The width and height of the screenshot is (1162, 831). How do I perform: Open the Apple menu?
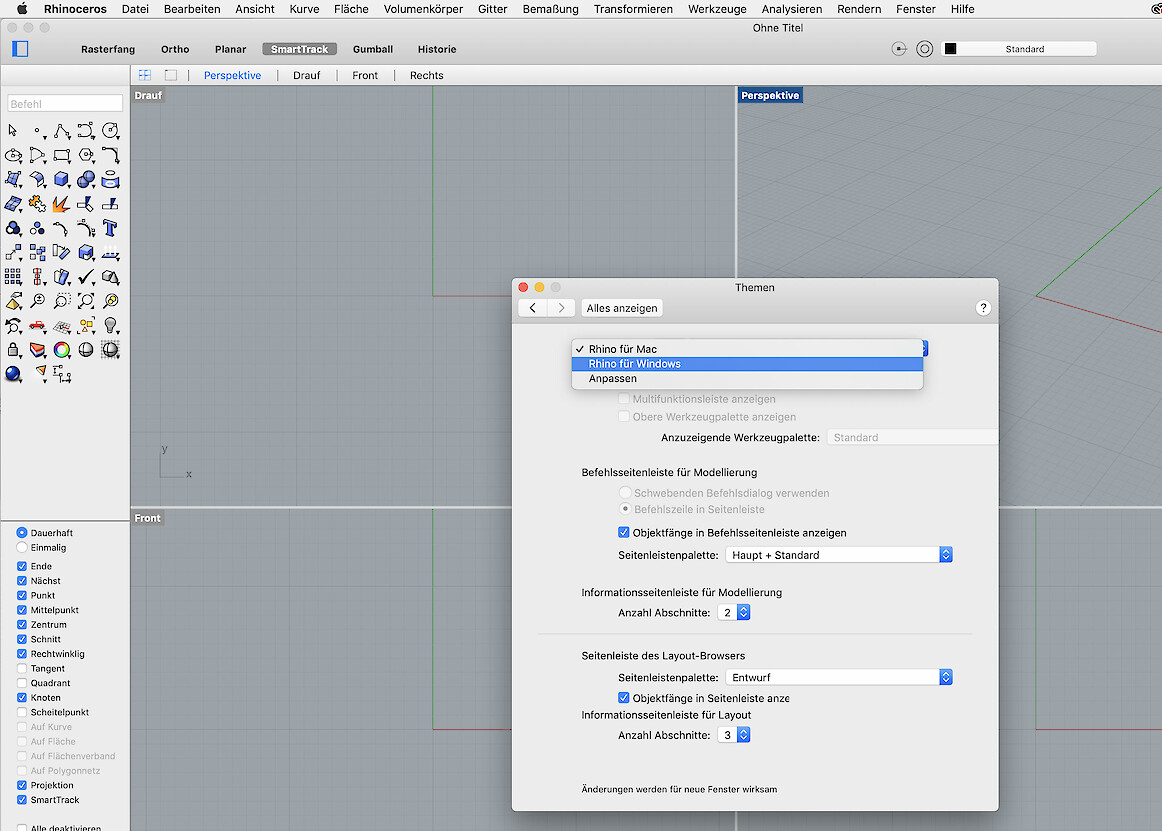point(22,9)
